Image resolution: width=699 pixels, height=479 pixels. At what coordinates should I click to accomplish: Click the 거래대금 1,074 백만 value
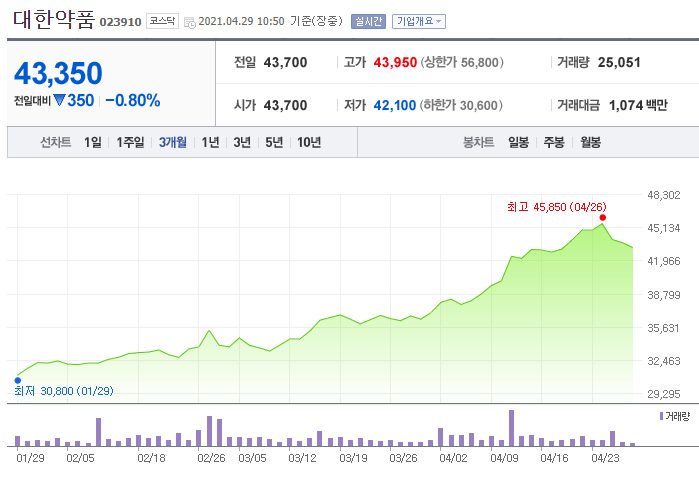(x=638, y=105)
